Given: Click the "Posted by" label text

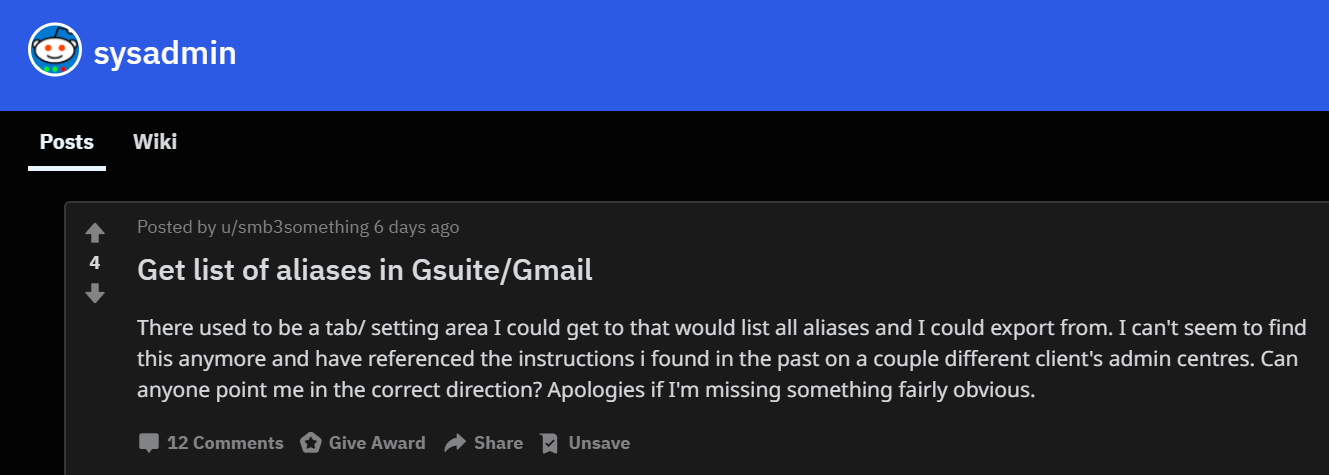Looking at the screenshot, I should pyautogui.click(x=177, y=227).
